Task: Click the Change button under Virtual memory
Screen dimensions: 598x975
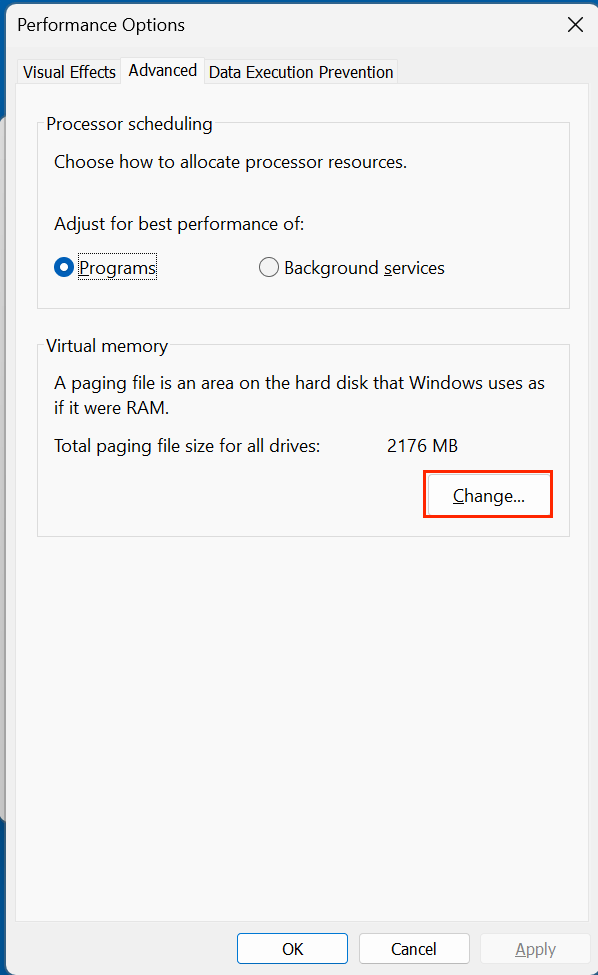Action: coord(488,494)
